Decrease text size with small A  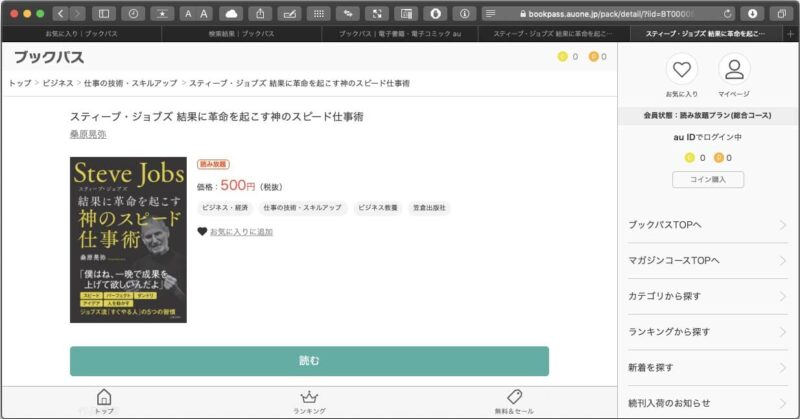click(x=188, y=14)
